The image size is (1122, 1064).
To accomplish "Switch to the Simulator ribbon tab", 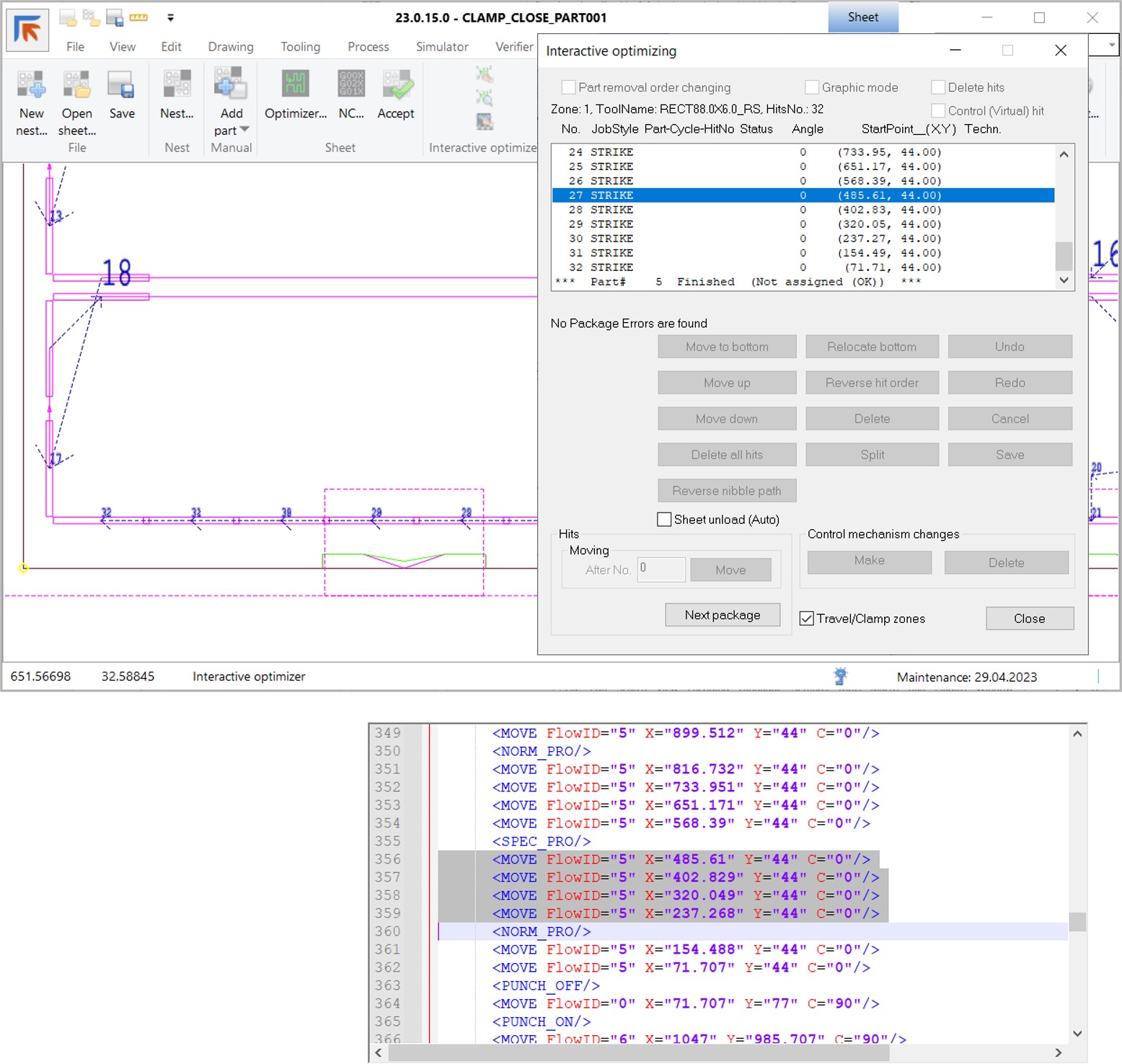I will 441,47.
